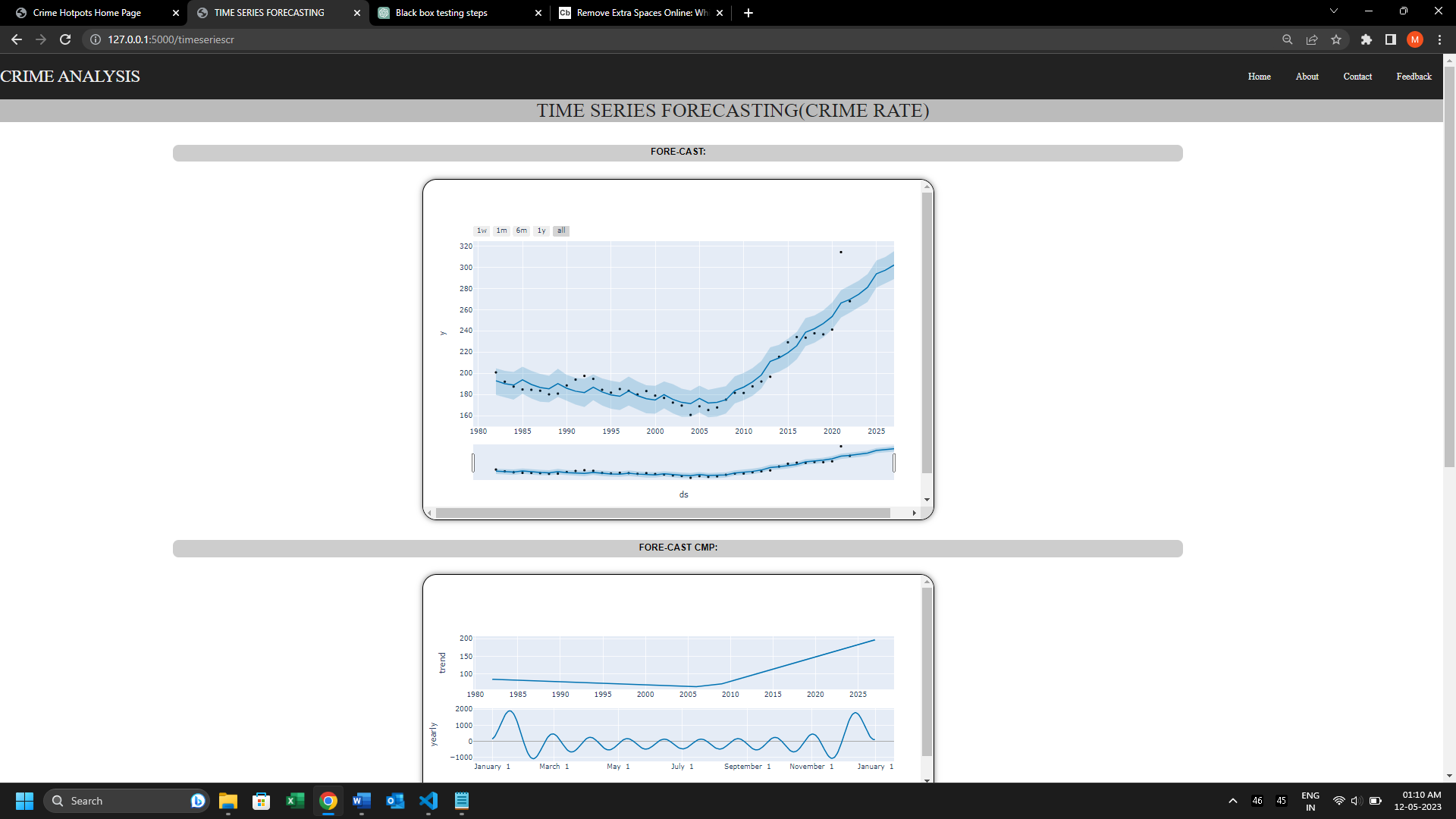The width and height of the screenshot is (1456, 819).
Task: Open the 'About' navigation link
Action: click(x=1307, y=76)
